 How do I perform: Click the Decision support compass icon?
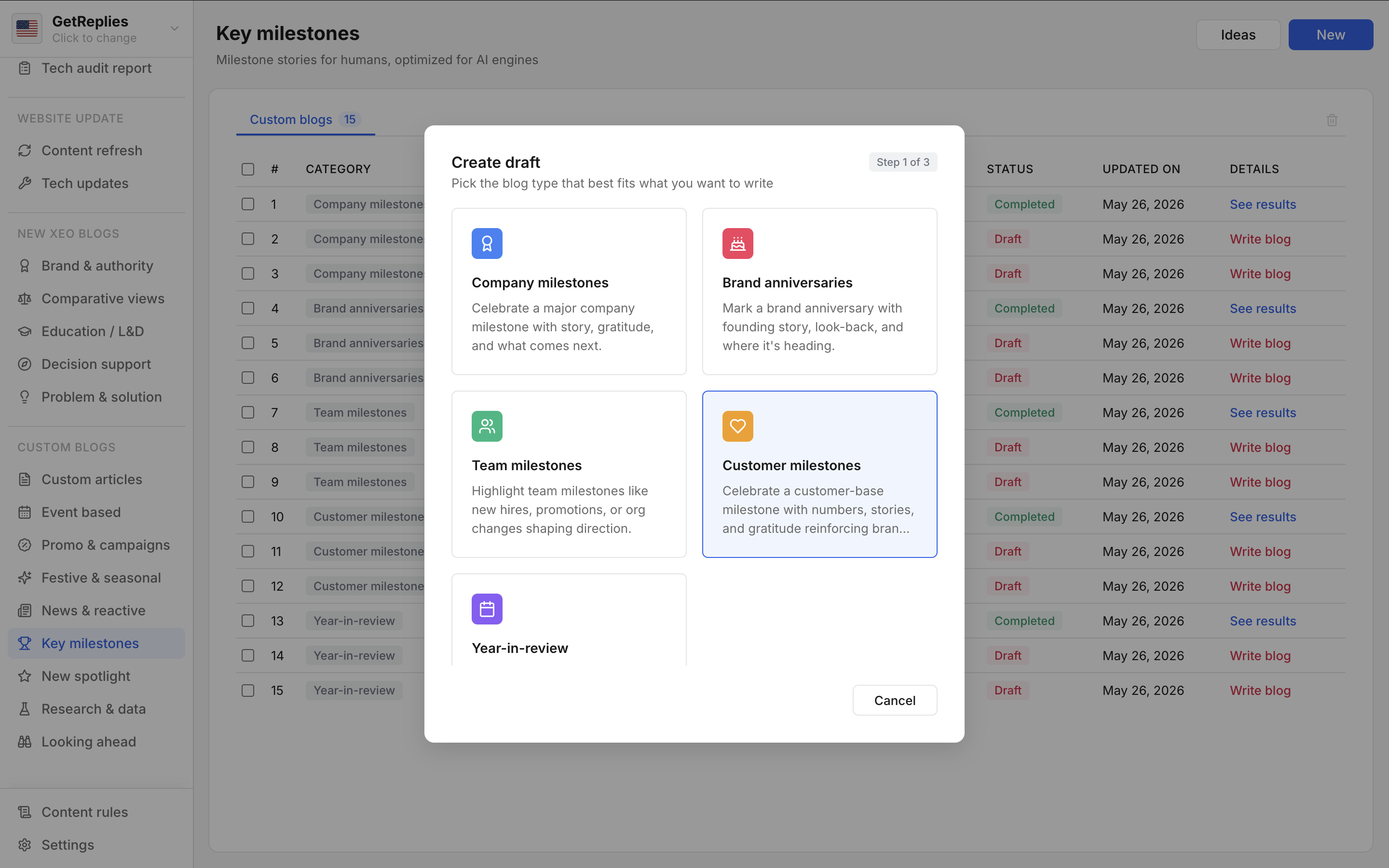[25, 364]
